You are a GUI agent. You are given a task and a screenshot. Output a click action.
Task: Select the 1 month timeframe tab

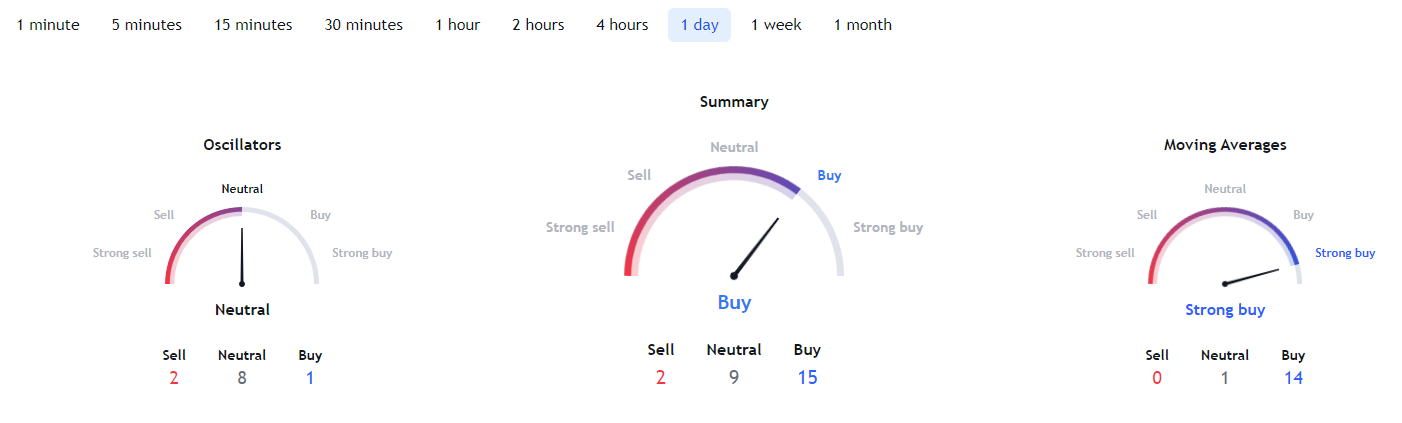[x=862, y=25]
